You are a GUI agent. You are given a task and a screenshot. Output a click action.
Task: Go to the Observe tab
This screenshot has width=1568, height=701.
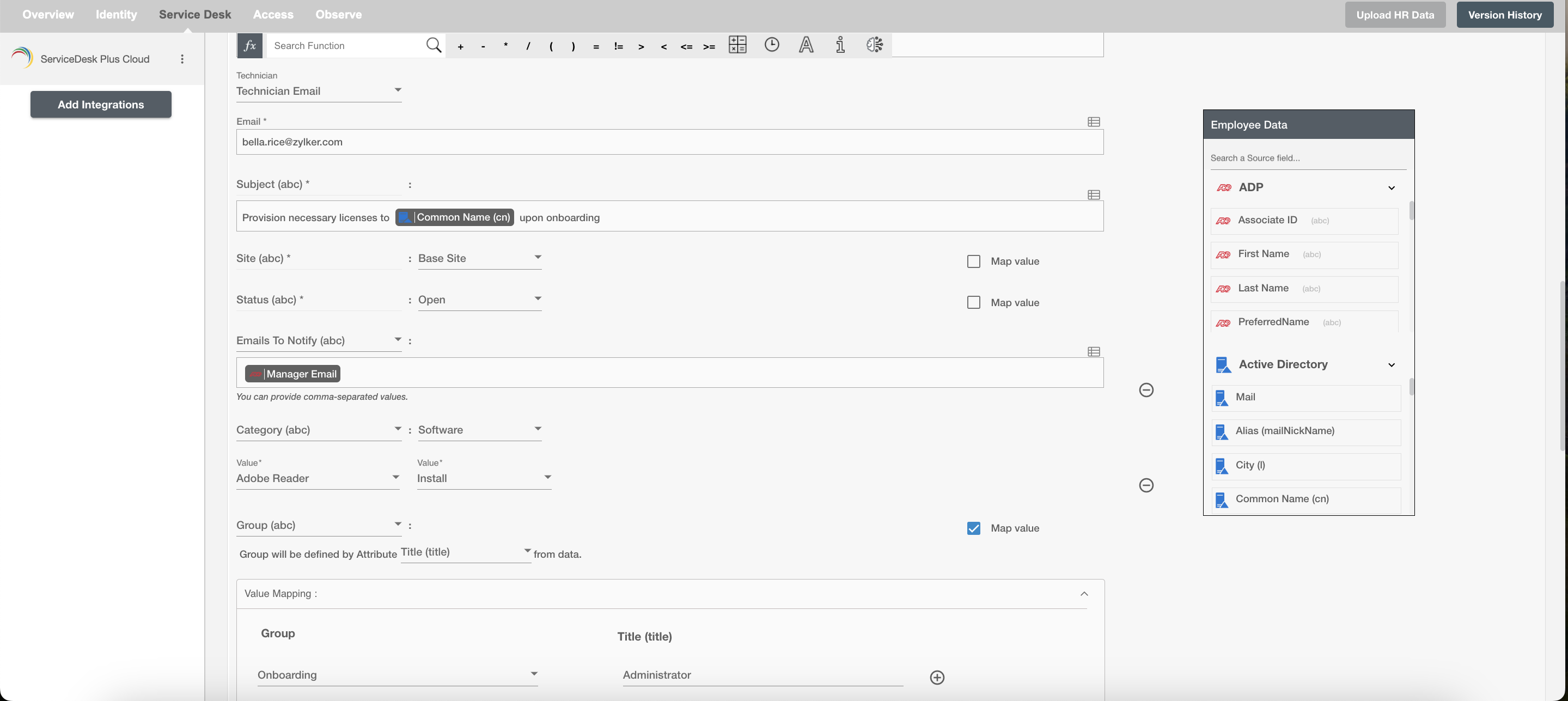338,15
